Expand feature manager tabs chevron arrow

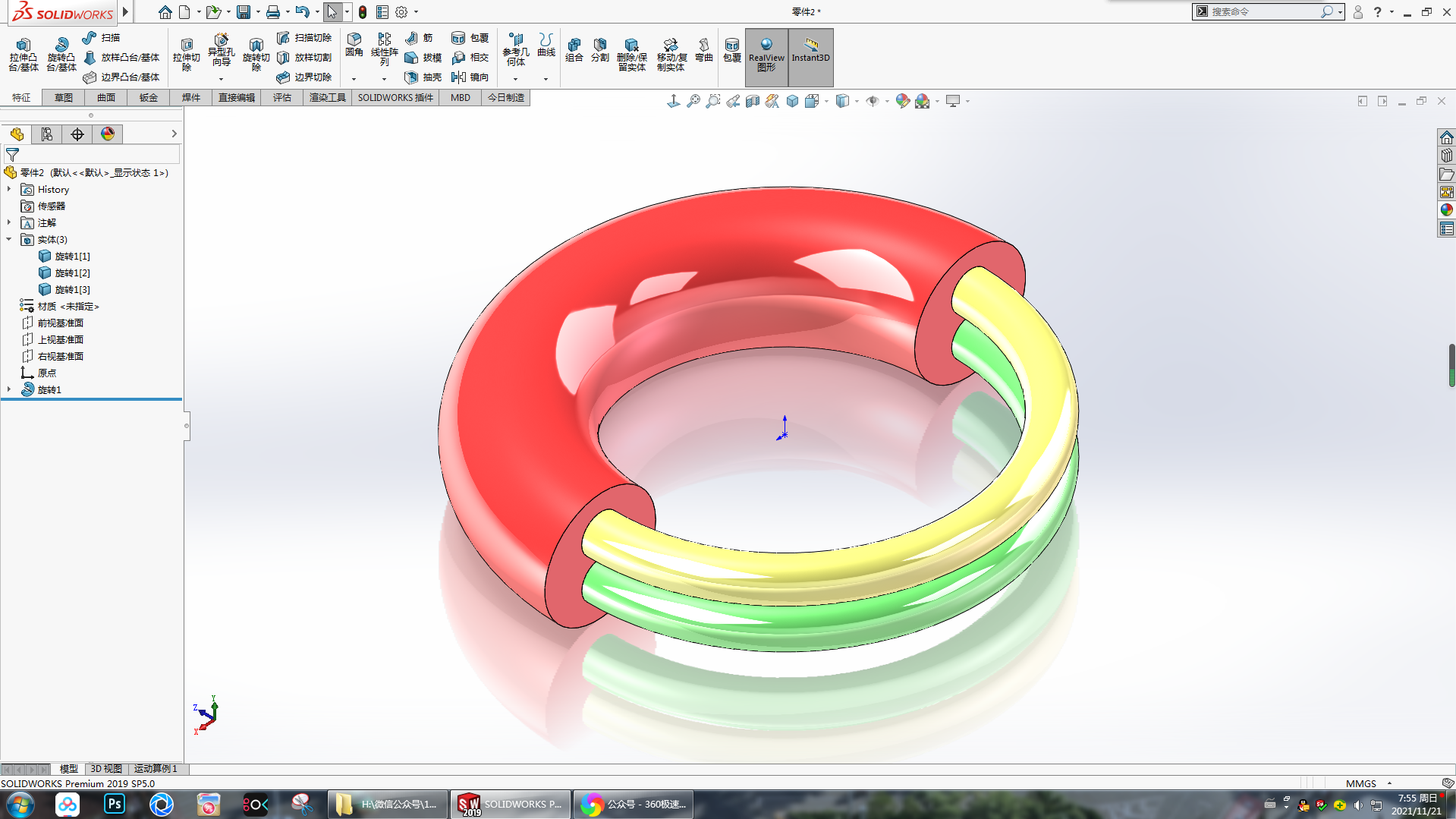coord(174,134)
